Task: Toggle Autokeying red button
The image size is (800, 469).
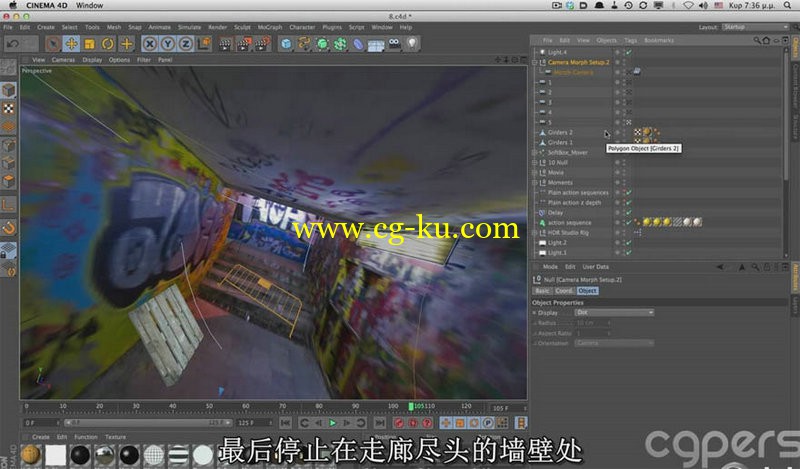Action: point(413,423)
